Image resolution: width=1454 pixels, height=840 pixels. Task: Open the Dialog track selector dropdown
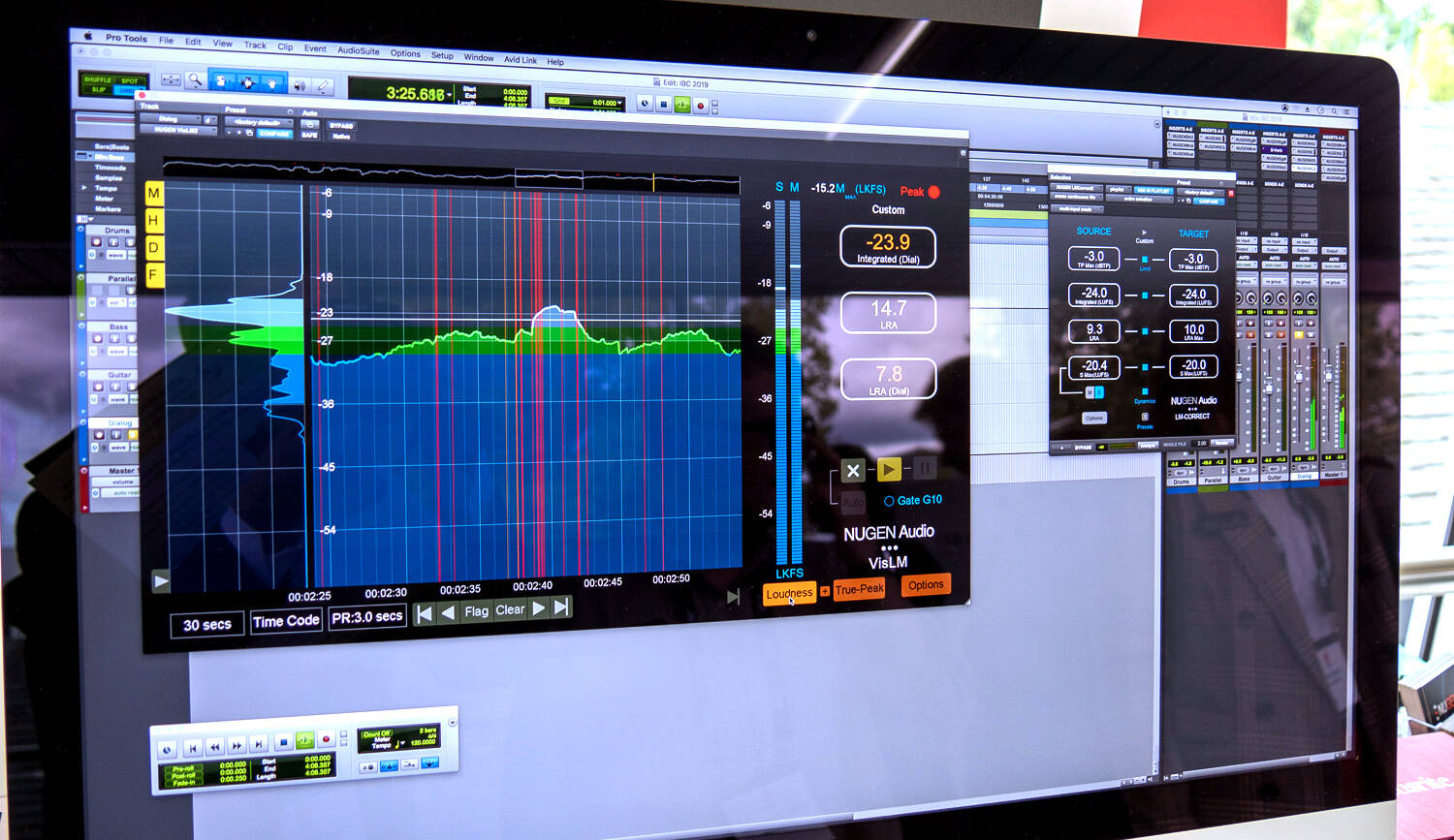click(x=171, y=118)
